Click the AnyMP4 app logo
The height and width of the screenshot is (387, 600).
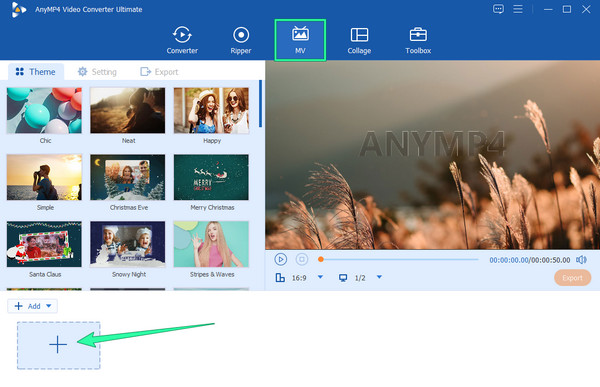point(18,10)
